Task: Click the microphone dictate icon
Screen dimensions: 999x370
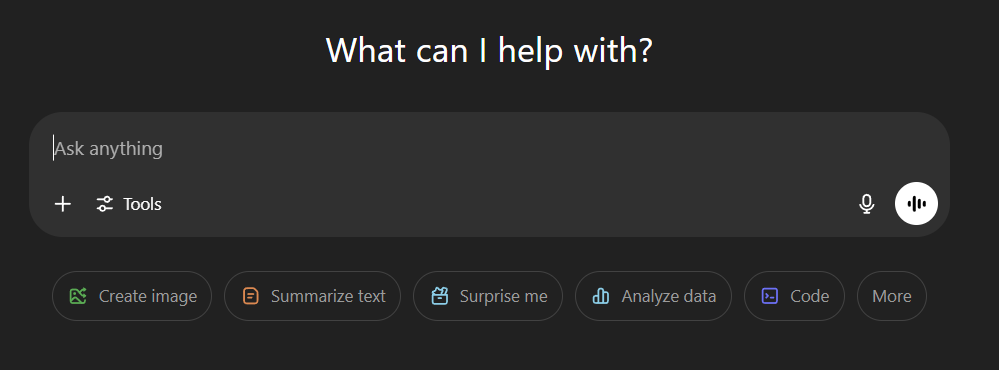Action: pyautogui.click(x=866, y=204)
